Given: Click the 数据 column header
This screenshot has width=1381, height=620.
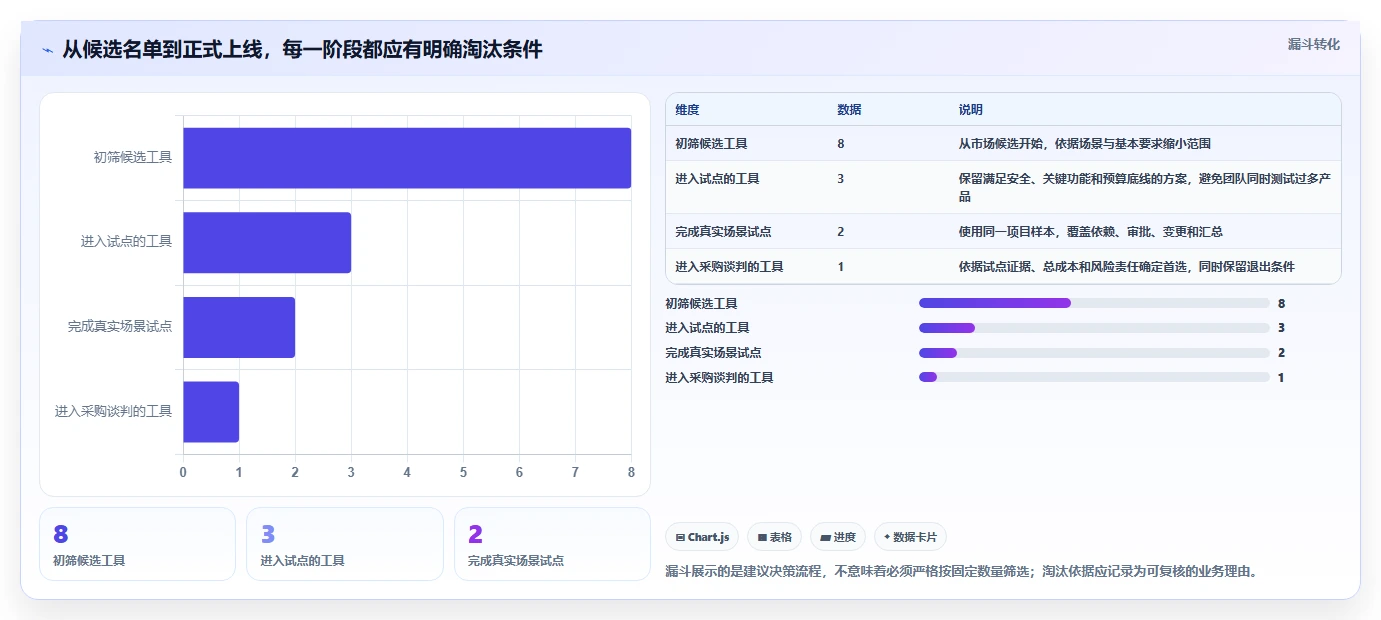Looking at the screenshot, I should (849, 110).
